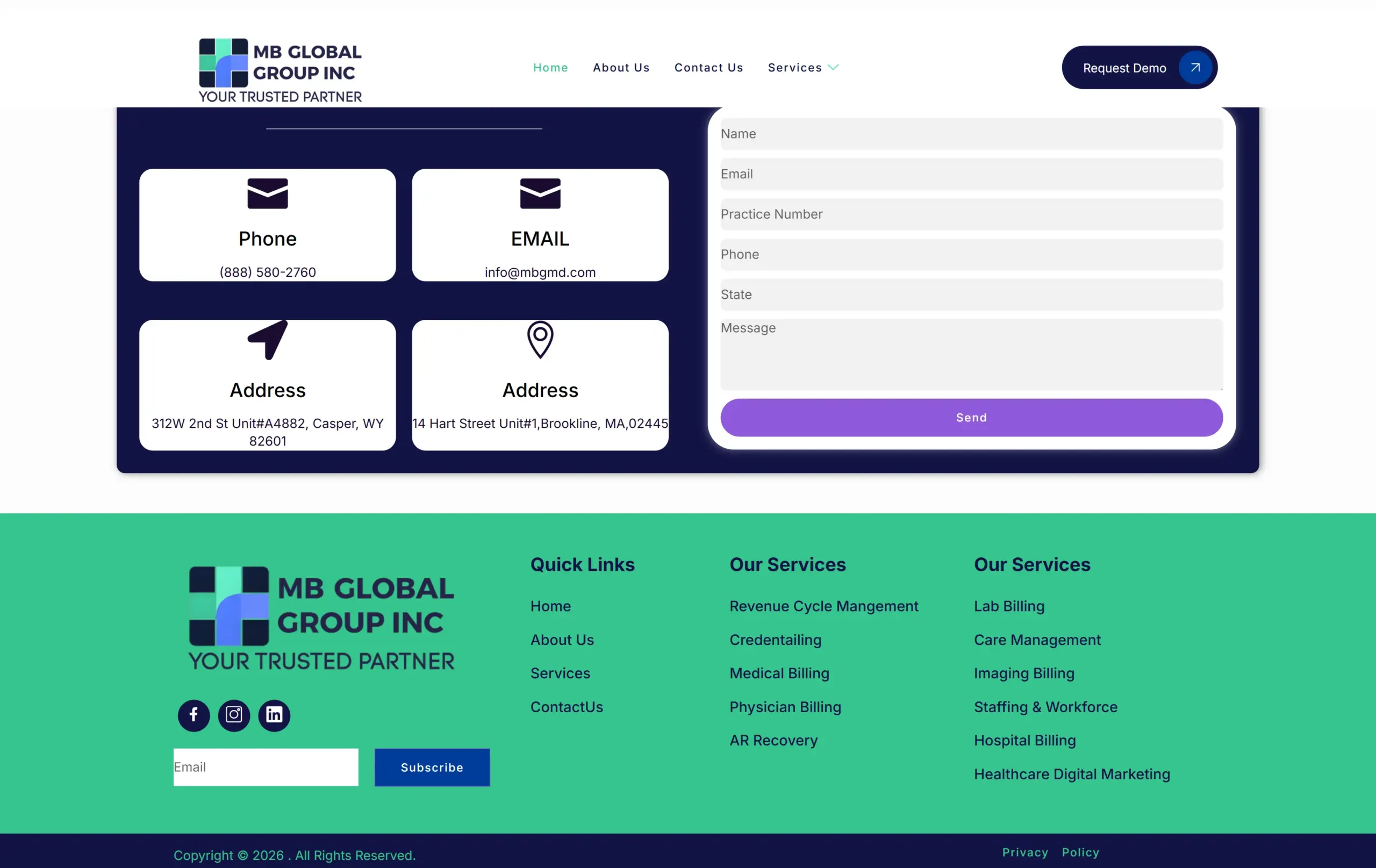Screen dimensions: 1376x868
Task: Click the purple Send button
Action: point(971,418)
